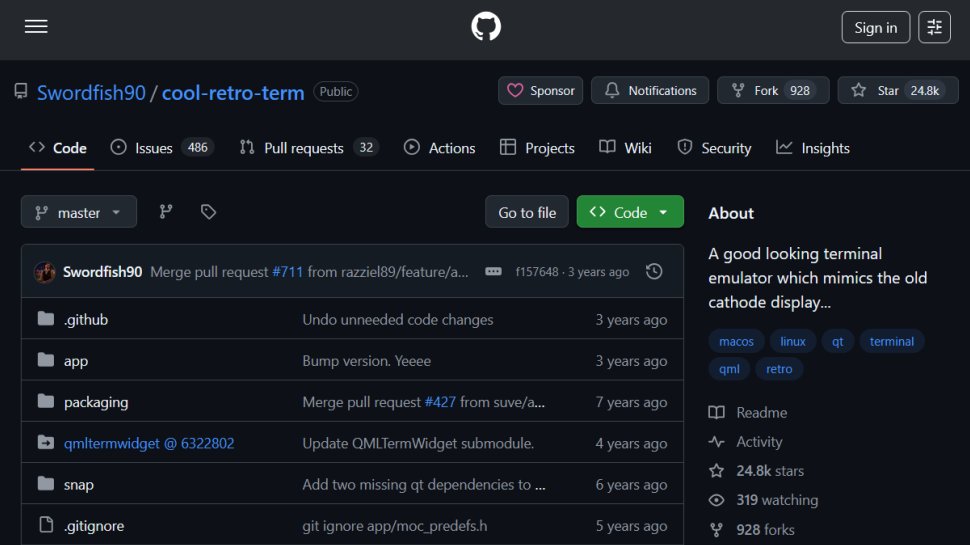The height and width of the screenshot is (545, 970).
Task: Fork the repository
Action: click(773, 90)
